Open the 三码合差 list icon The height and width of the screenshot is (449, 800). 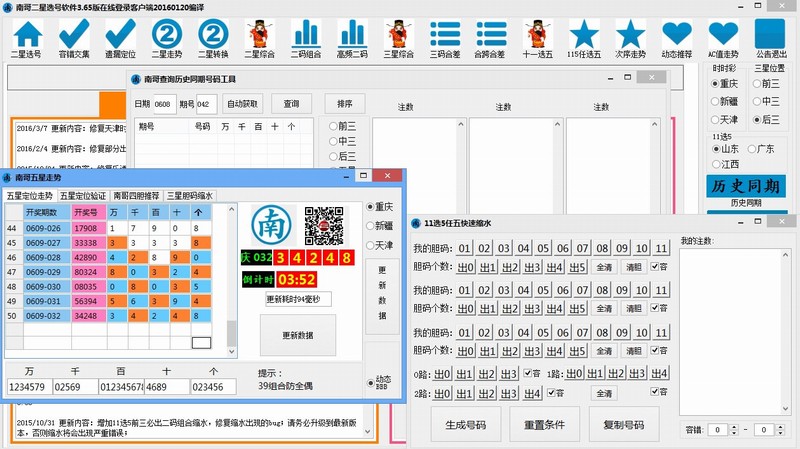pyautogui.click(x=442, y=36)
